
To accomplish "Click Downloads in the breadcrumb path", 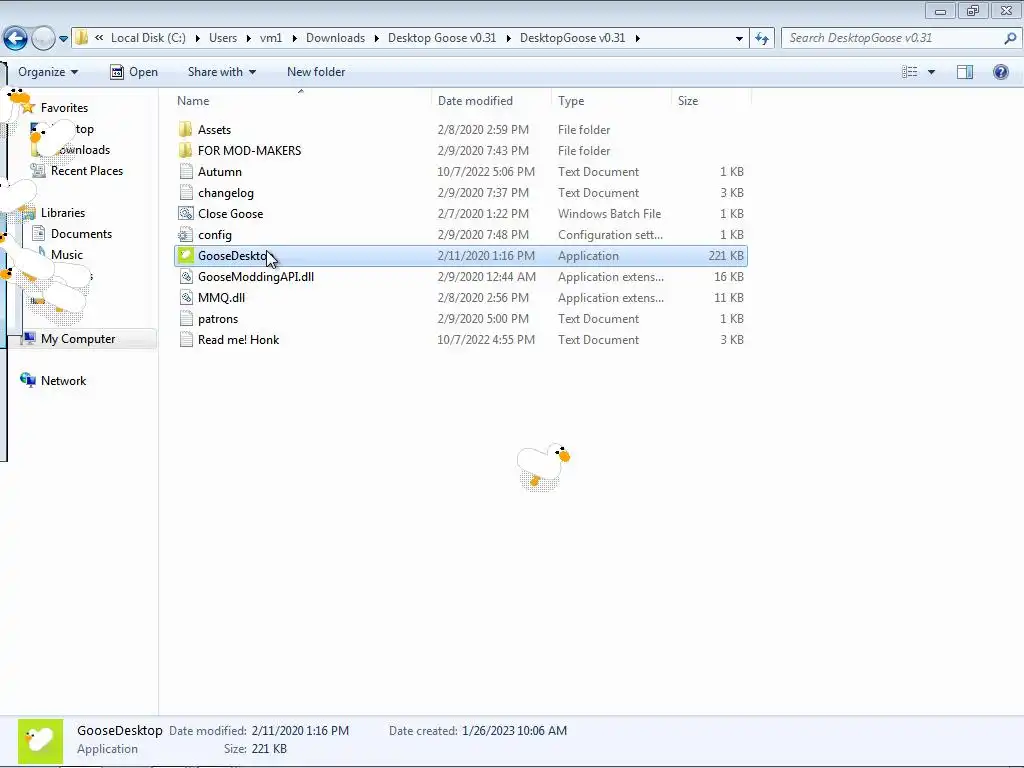I will tap(335, 38).
